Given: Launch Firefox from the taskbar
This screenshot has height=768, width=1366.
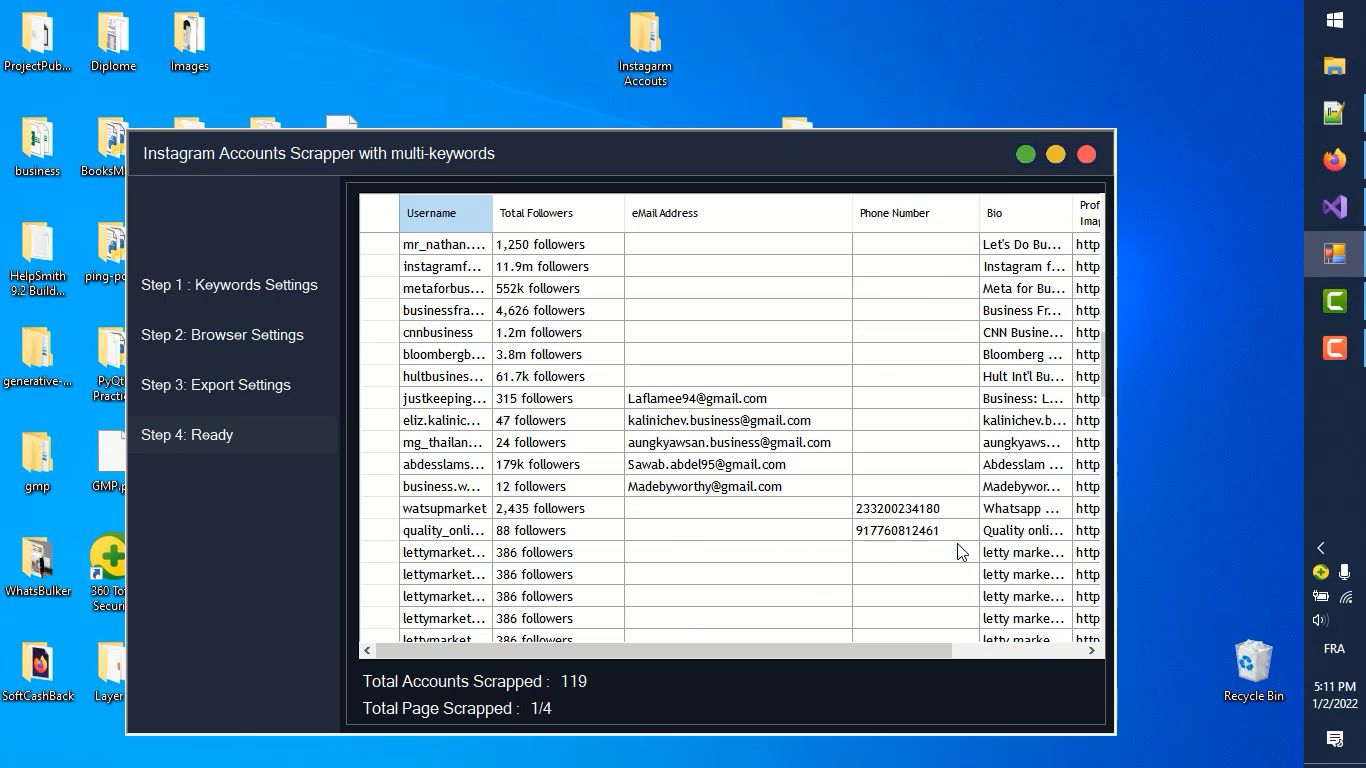Looking at the screenshot, I should point(1334,160).
